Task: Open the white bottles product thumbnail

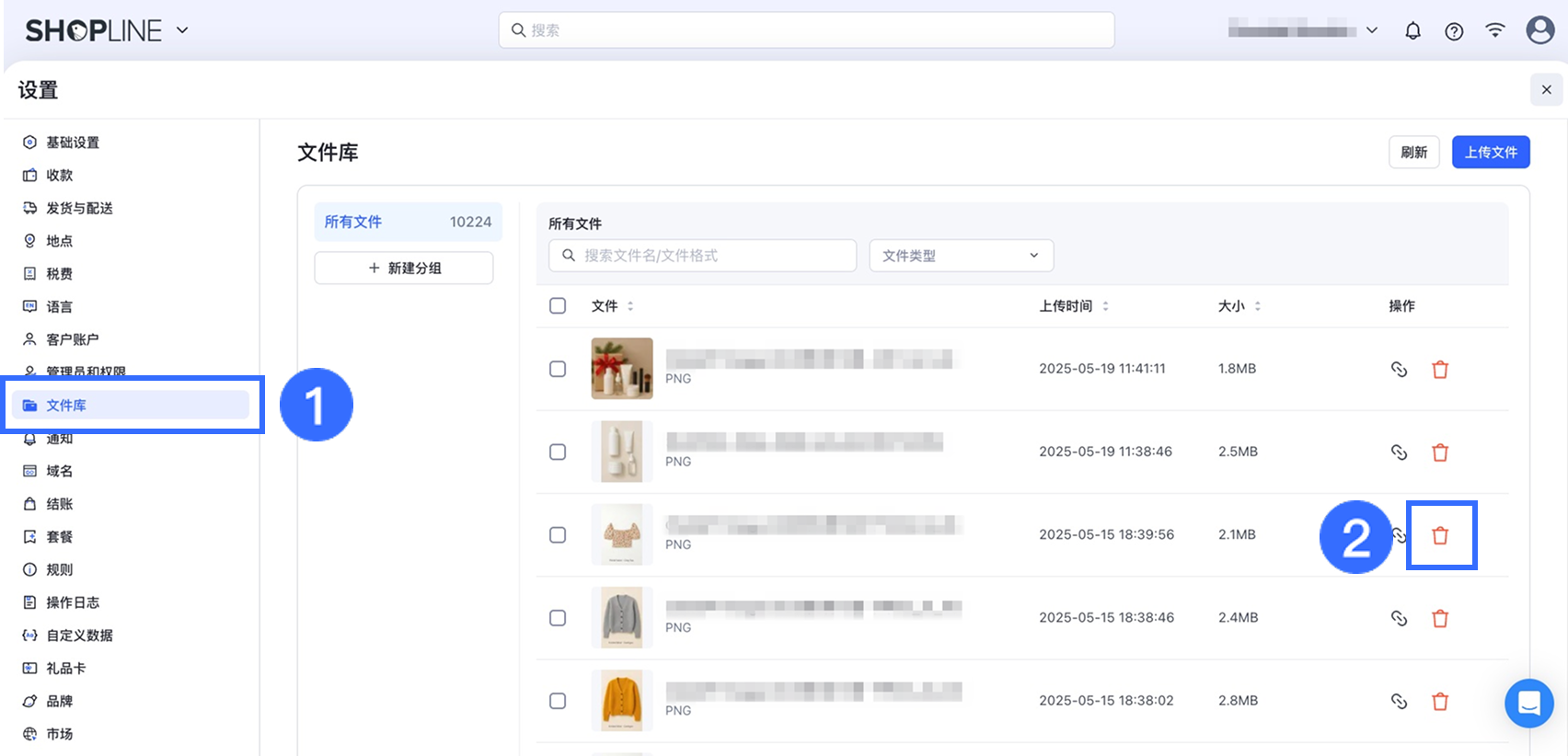Action: tap(622, 452)
